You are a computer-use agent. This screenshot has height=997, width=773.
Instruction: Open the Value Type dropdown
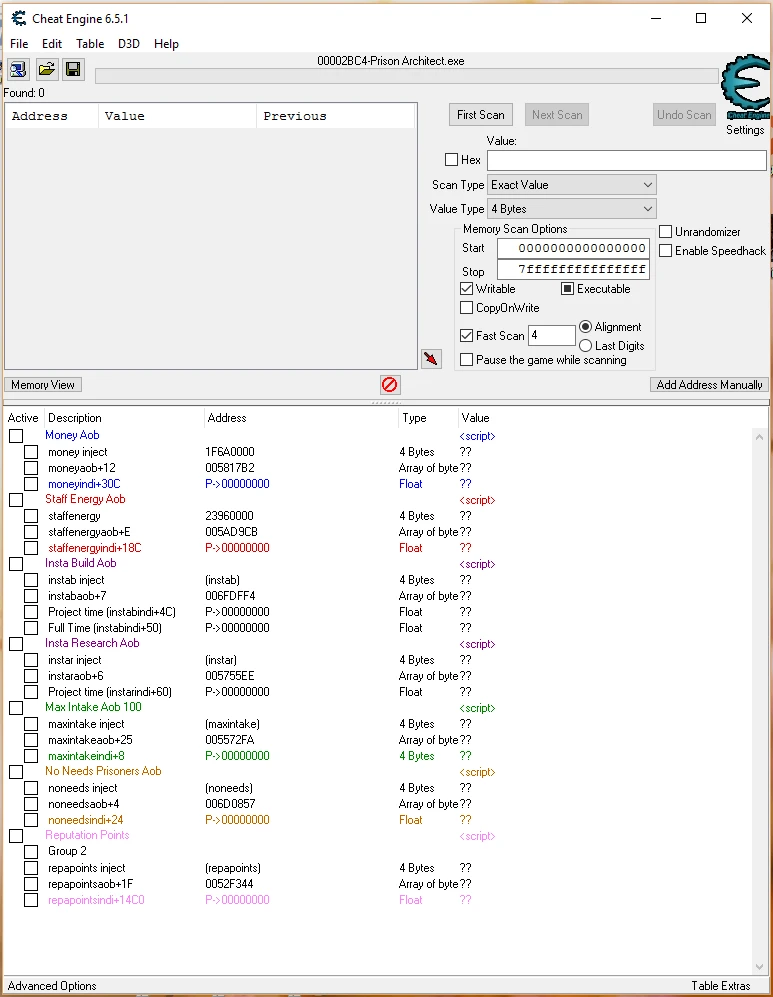(x=571, y=209)
